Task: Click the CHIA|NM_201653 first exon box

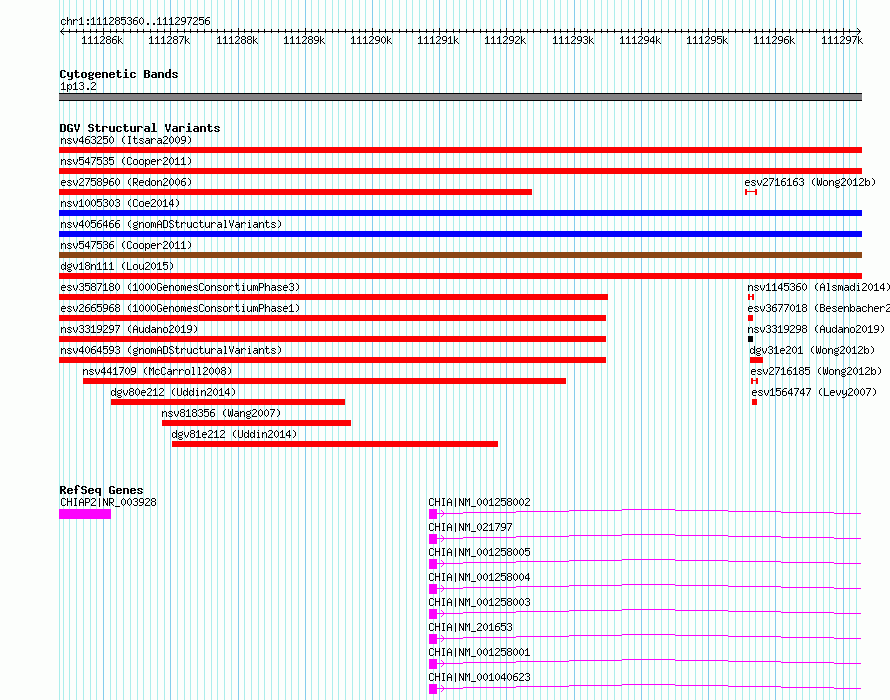Action: [x=433, y=639]
